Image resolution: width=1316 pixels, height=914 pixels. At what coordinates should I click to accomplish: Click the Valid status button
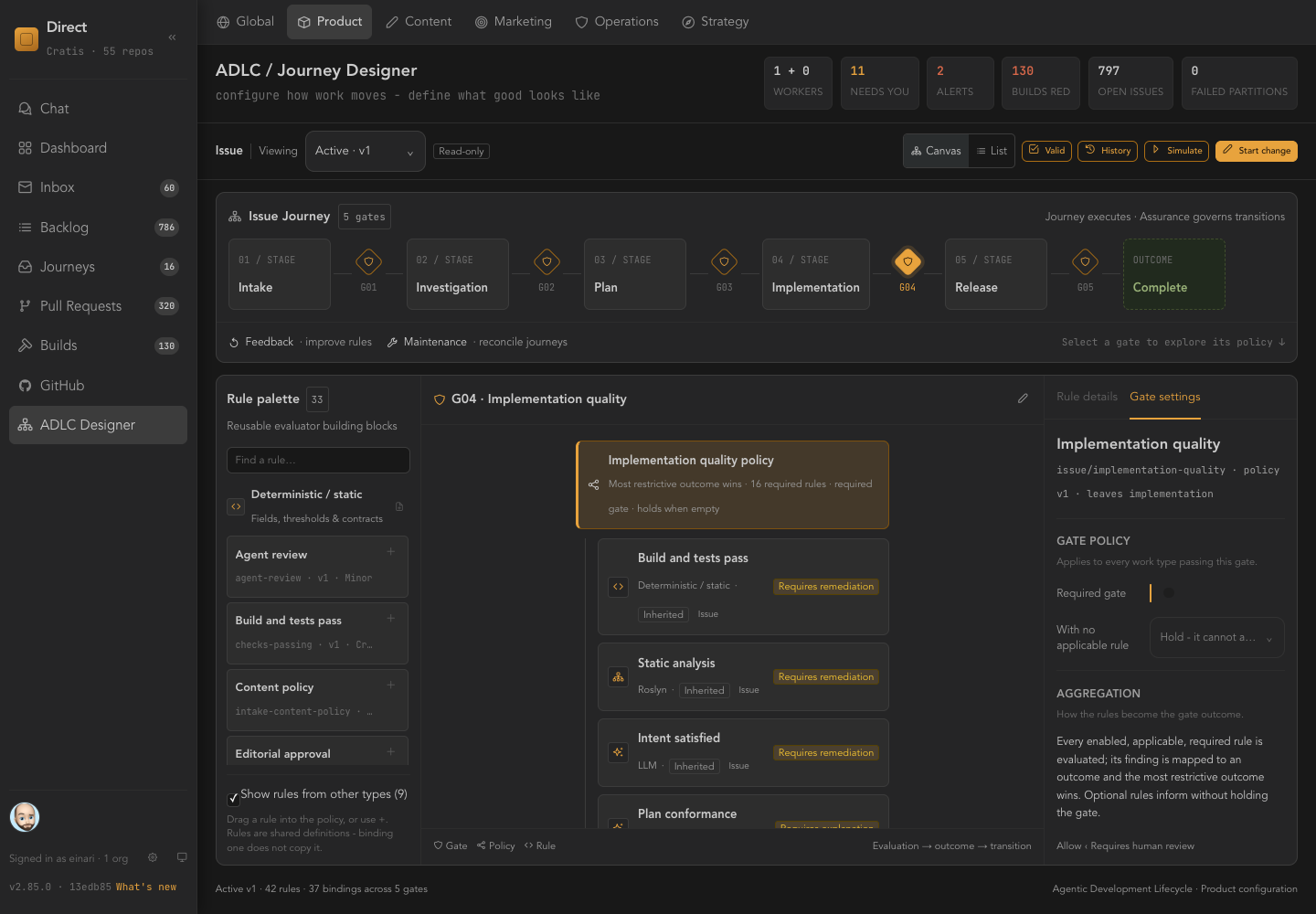1046,151
